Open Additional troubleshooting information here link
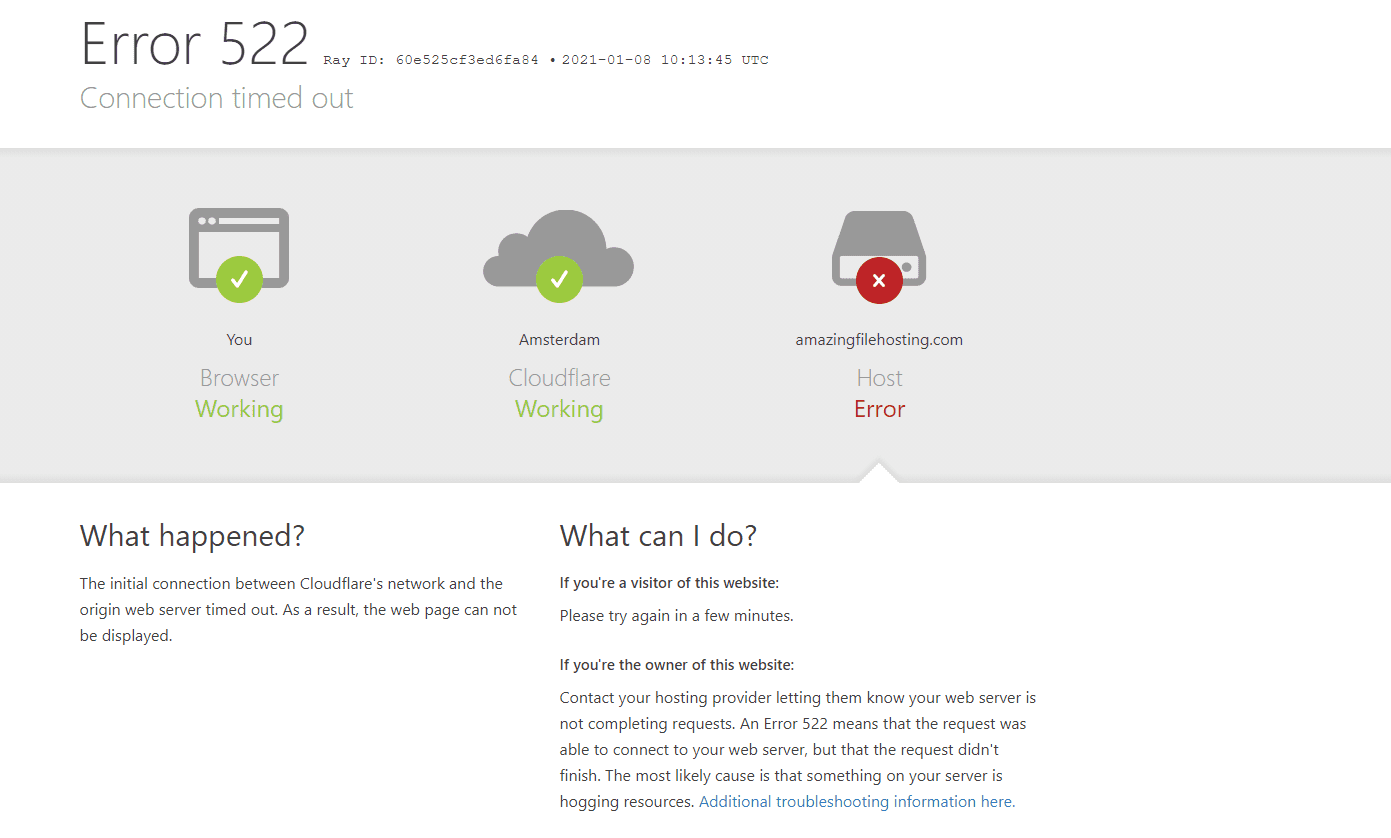Image resolution: width=1391 pixels, height=838 pixels. [857, 802]
